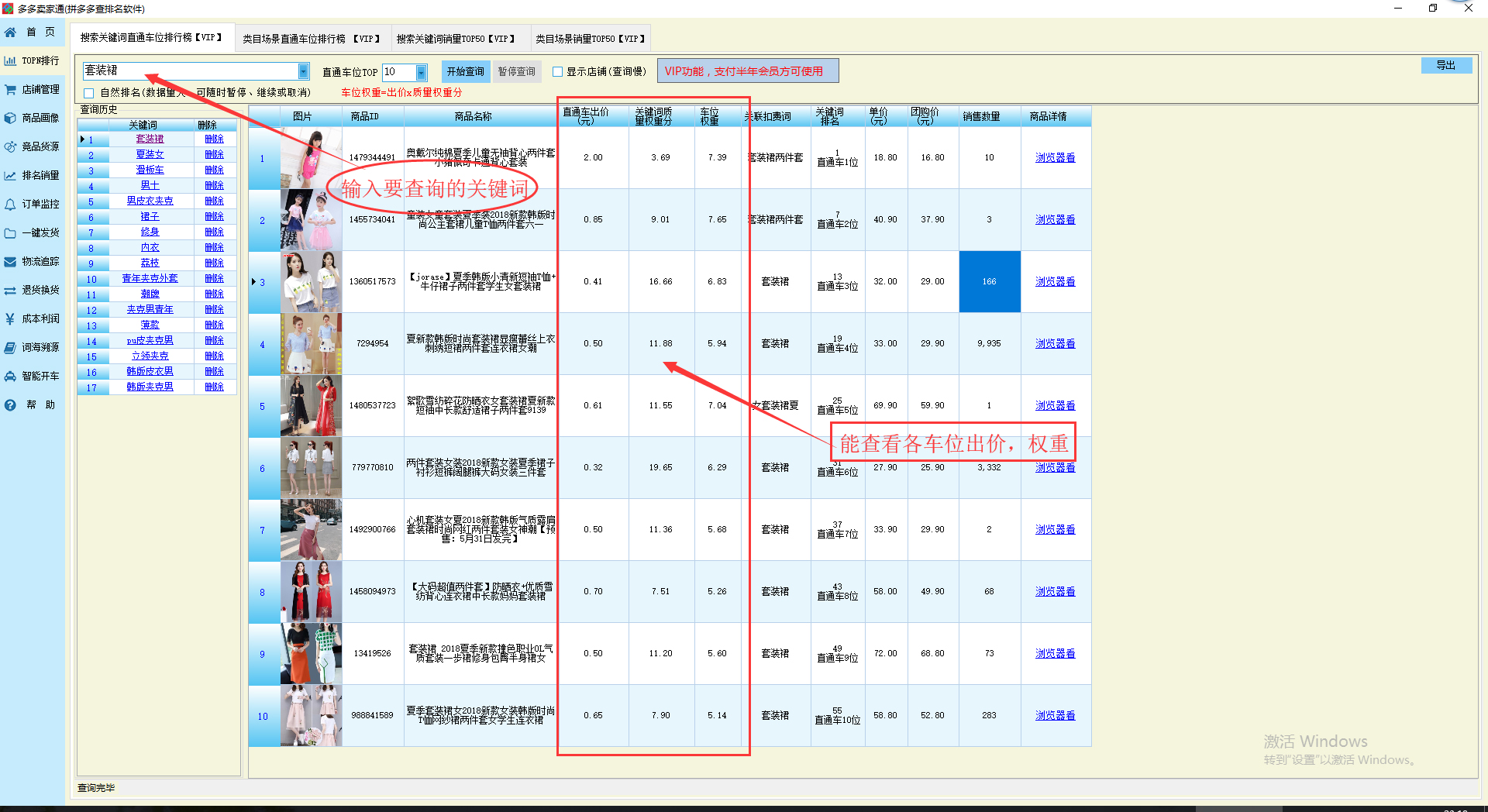Viewport: 1488px width, 812px height.
Task: Click the VIP功能 payment notice button
Action: [747, 71]
